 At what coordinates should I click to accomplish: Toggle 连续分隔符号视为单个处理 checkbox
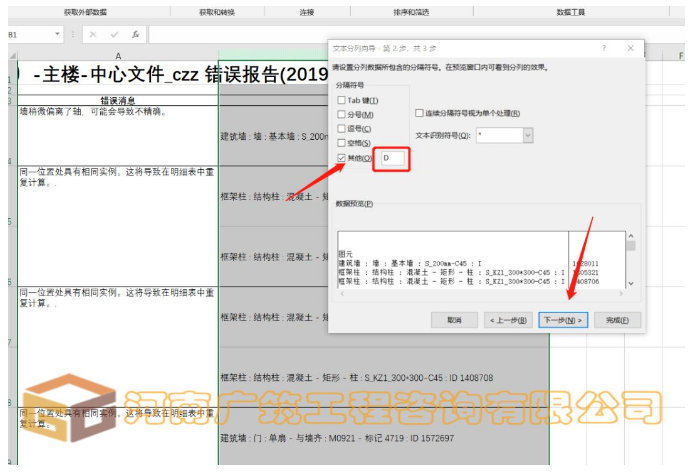(420, 113)
